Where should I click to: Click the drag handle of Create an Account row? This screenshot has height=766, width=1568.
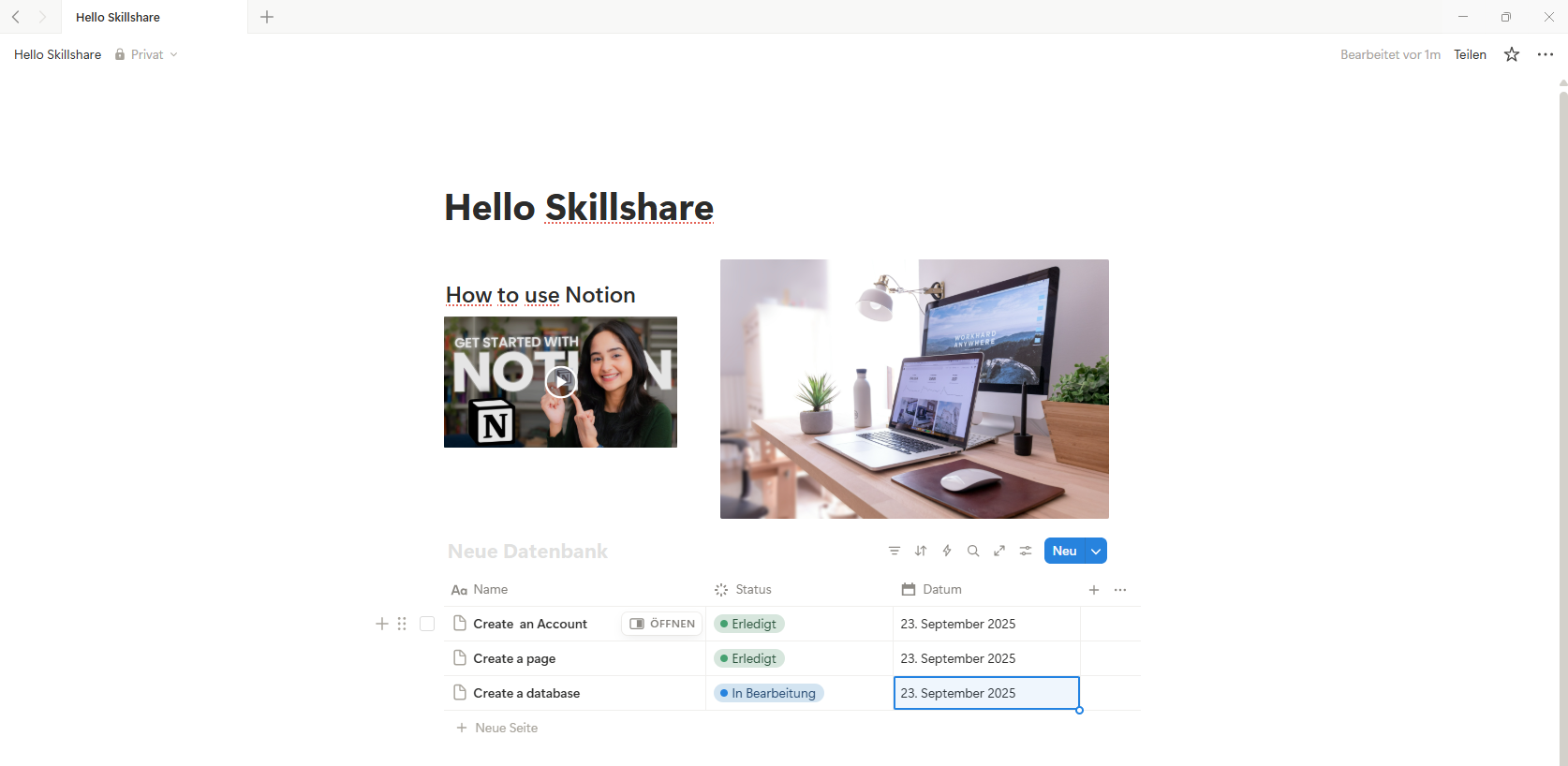pos(402,624)
